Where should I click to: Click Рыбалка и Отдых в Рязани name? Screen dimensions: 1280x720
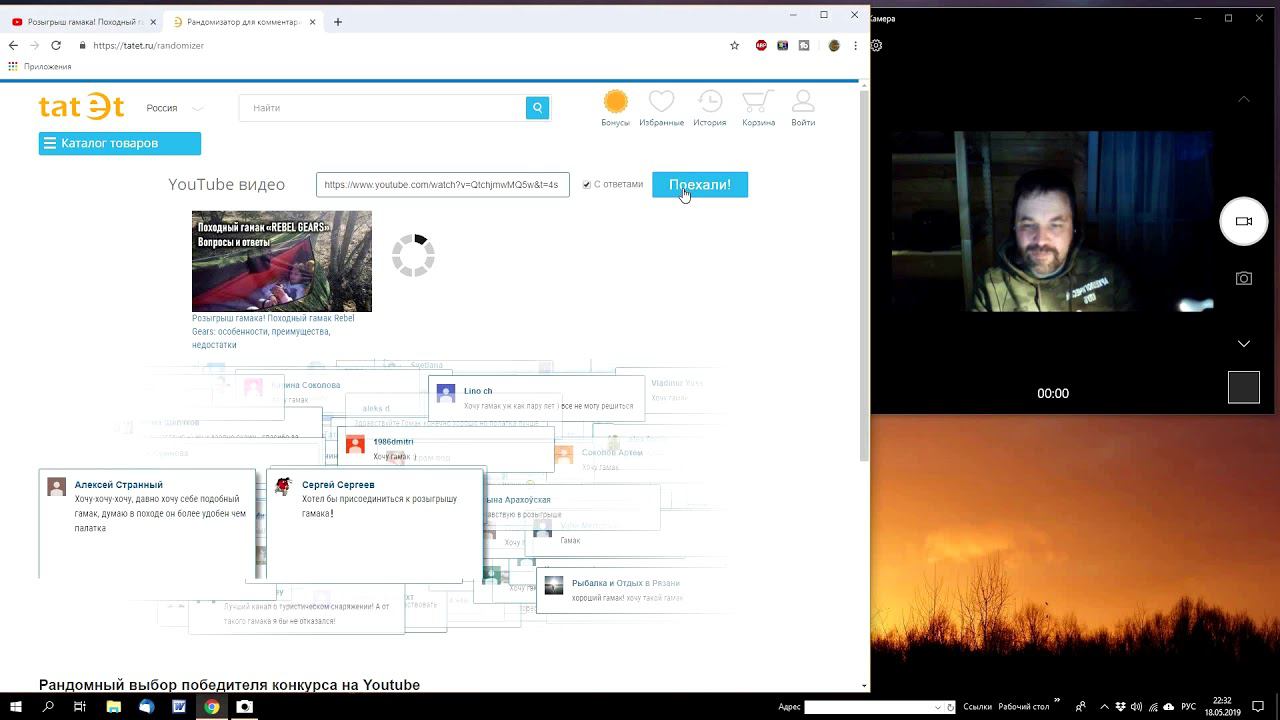[625, 583]
